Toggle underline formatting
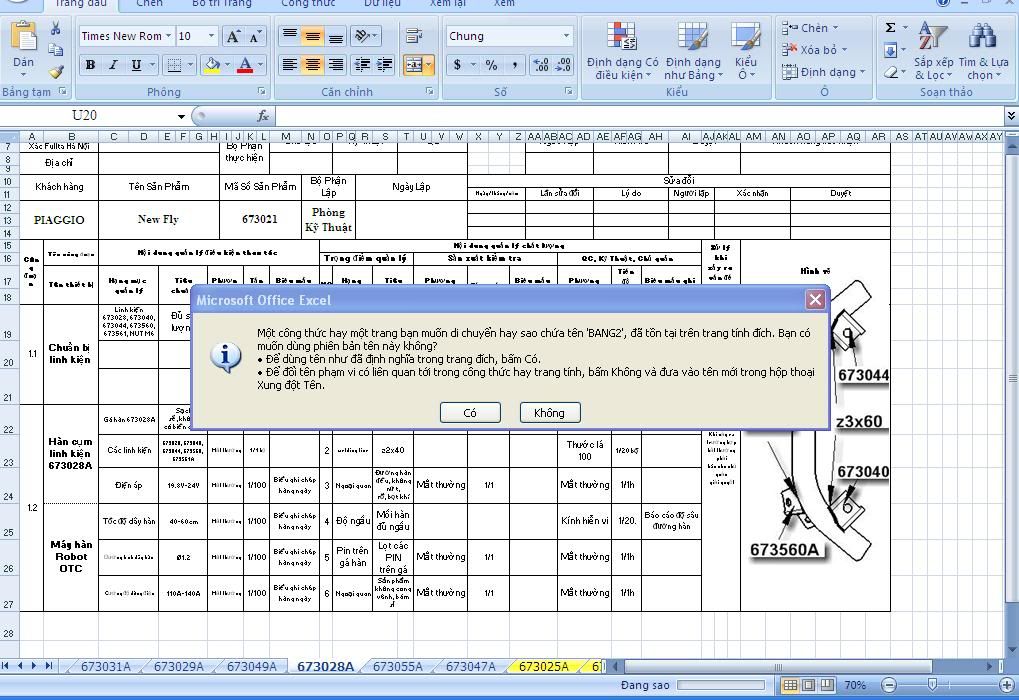This screenshot has height=700, width=1019. click(x=136, y=64)
